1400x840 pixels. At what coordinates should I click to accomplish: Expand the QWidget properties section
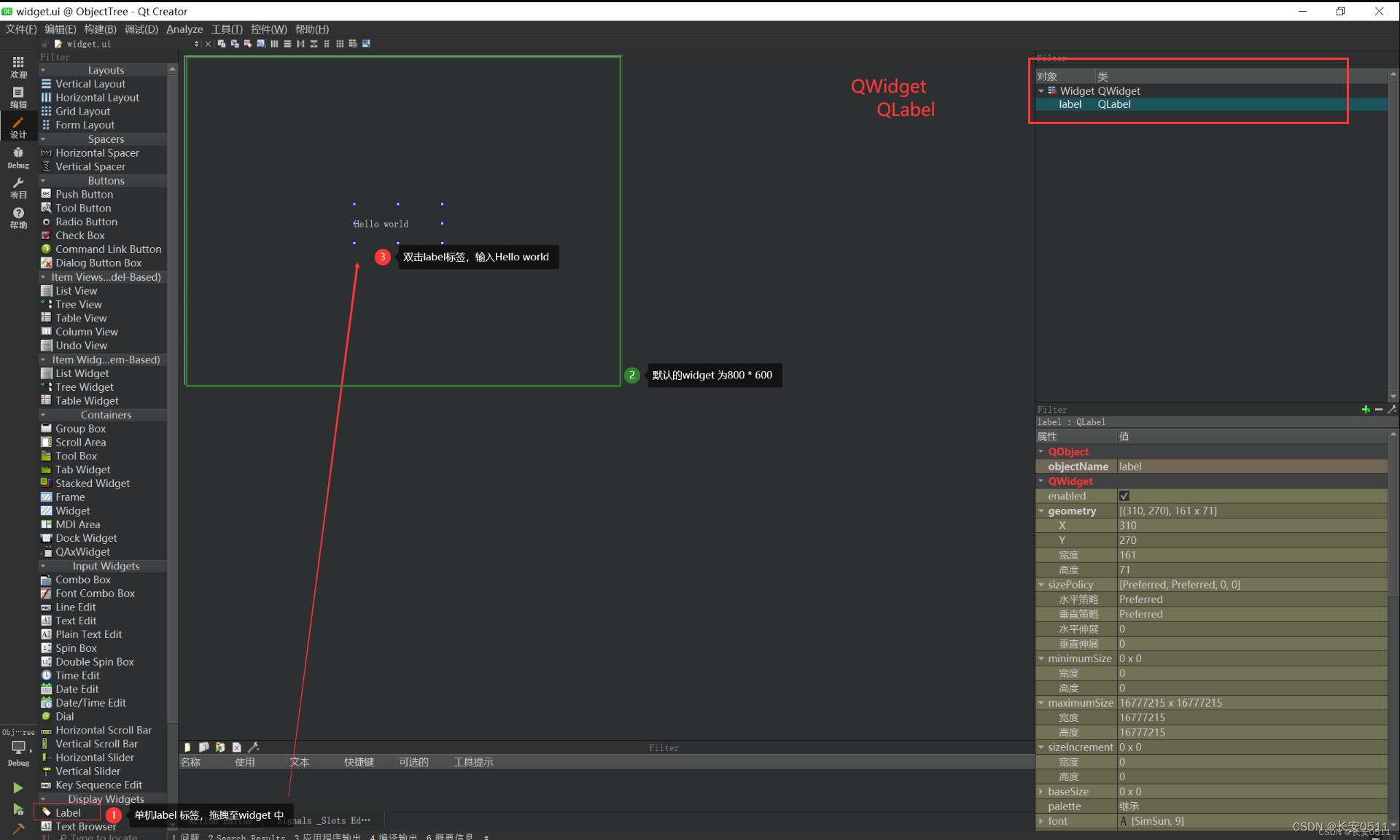[x=1040, y=481]
